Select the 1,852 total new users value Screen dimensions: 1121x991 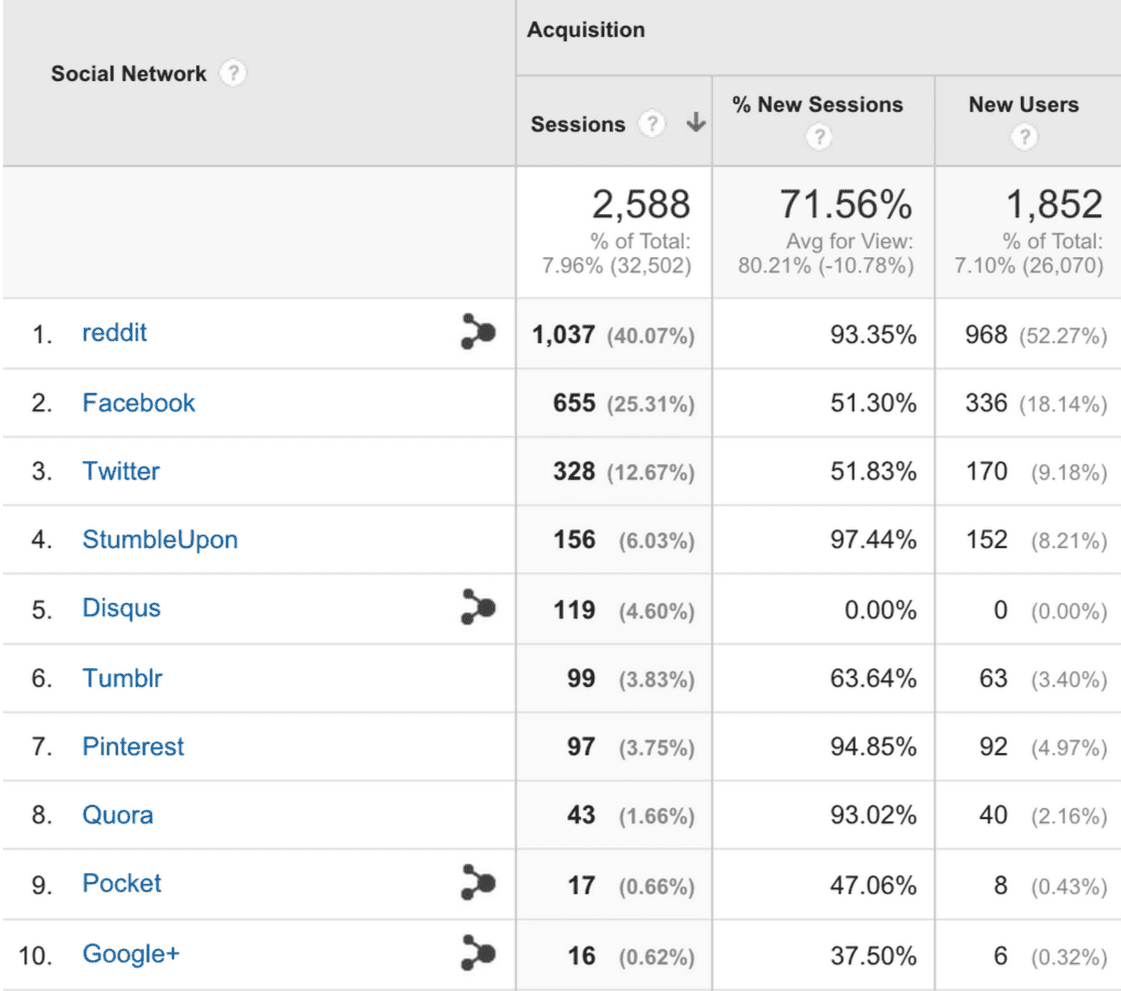pos(1055,204)
